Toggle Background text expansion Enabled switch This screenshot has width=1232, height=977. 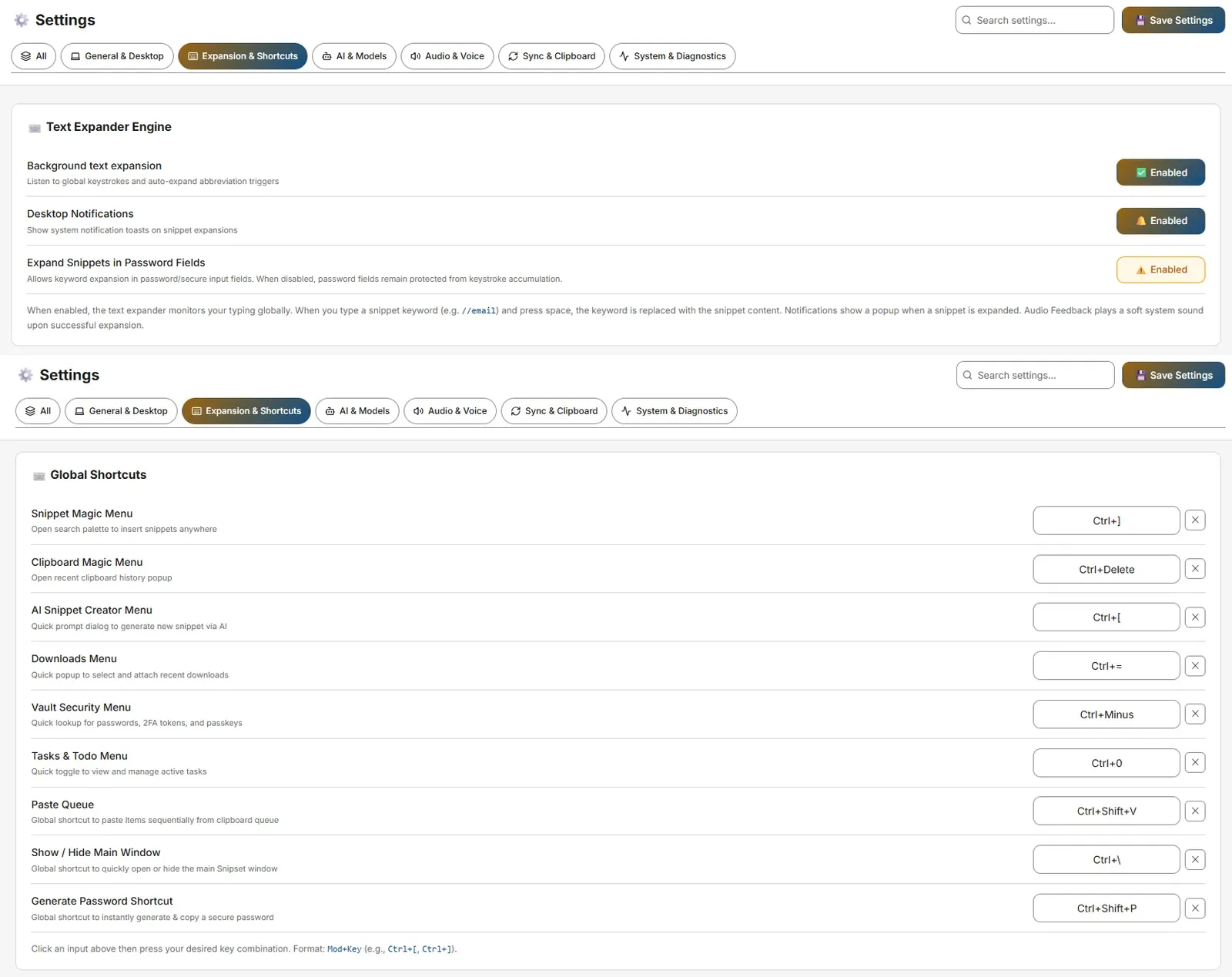click(1160, 172)
